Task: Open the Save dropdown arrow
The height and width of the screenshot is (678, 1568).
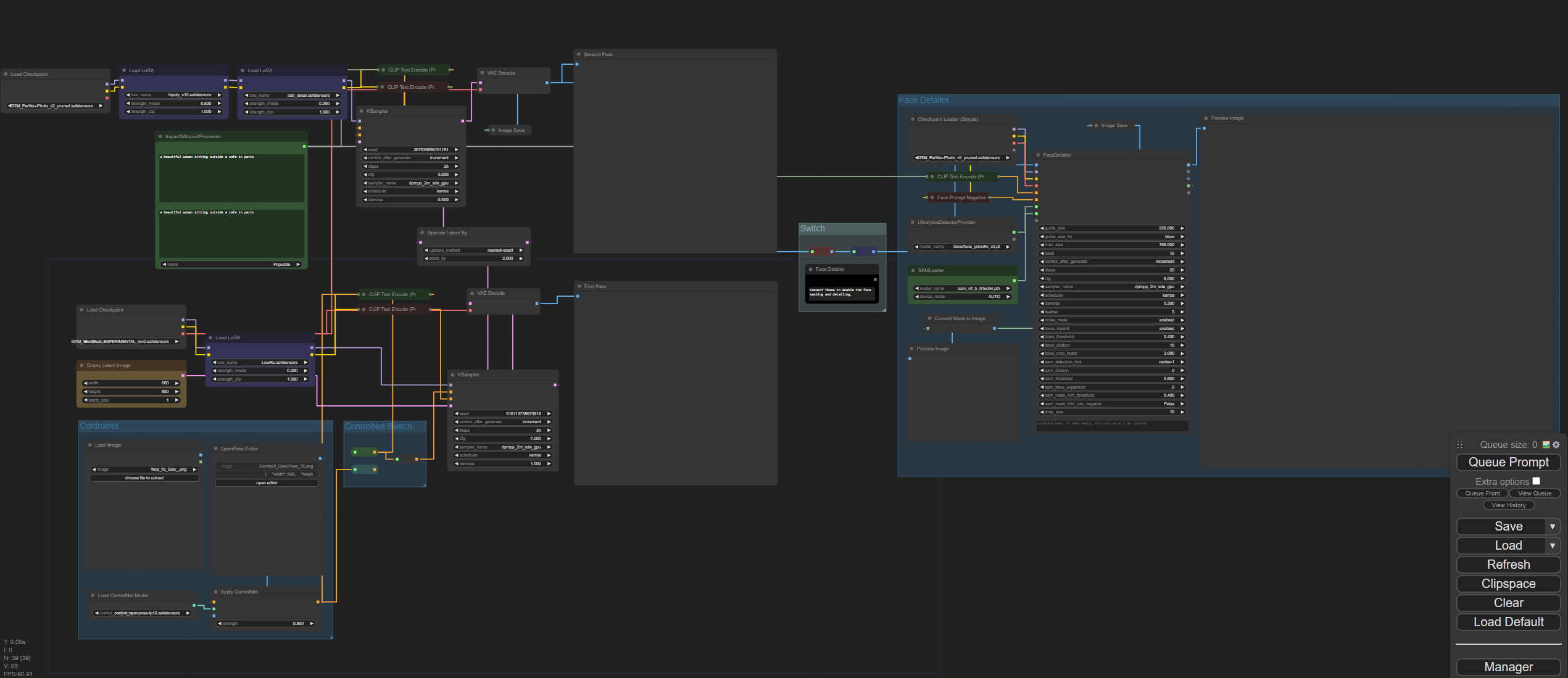Action: pos(1552,526)
